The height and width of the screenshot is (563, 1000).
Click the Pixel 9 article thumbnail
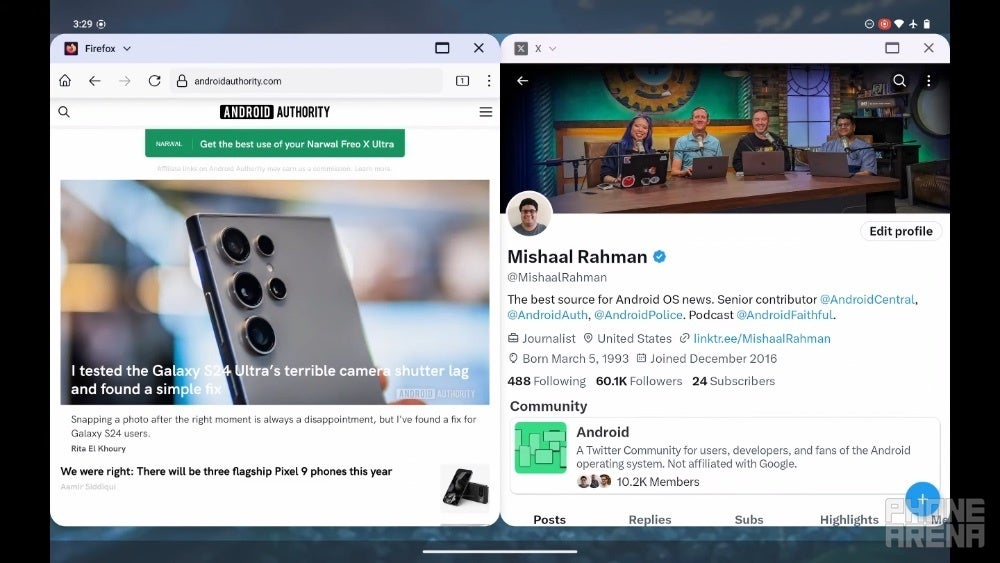tap(465, 489)
